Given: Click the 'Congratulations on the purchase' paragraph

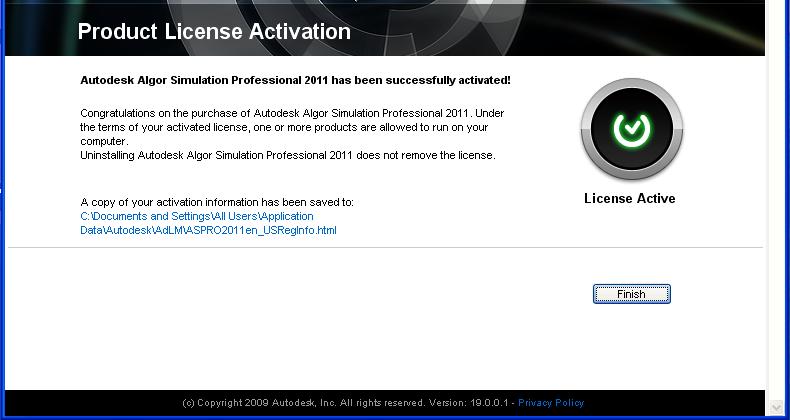Looking at the screenshot, I should [x=292, y=127].
